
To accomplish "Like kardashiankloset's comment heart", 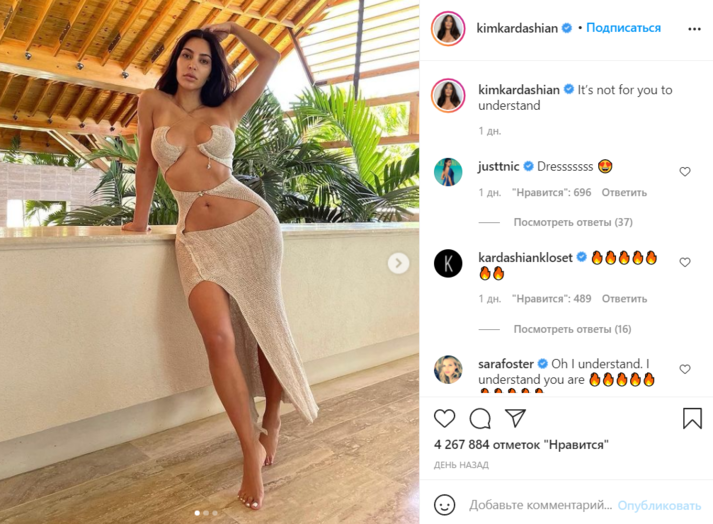I will [685, 262].
